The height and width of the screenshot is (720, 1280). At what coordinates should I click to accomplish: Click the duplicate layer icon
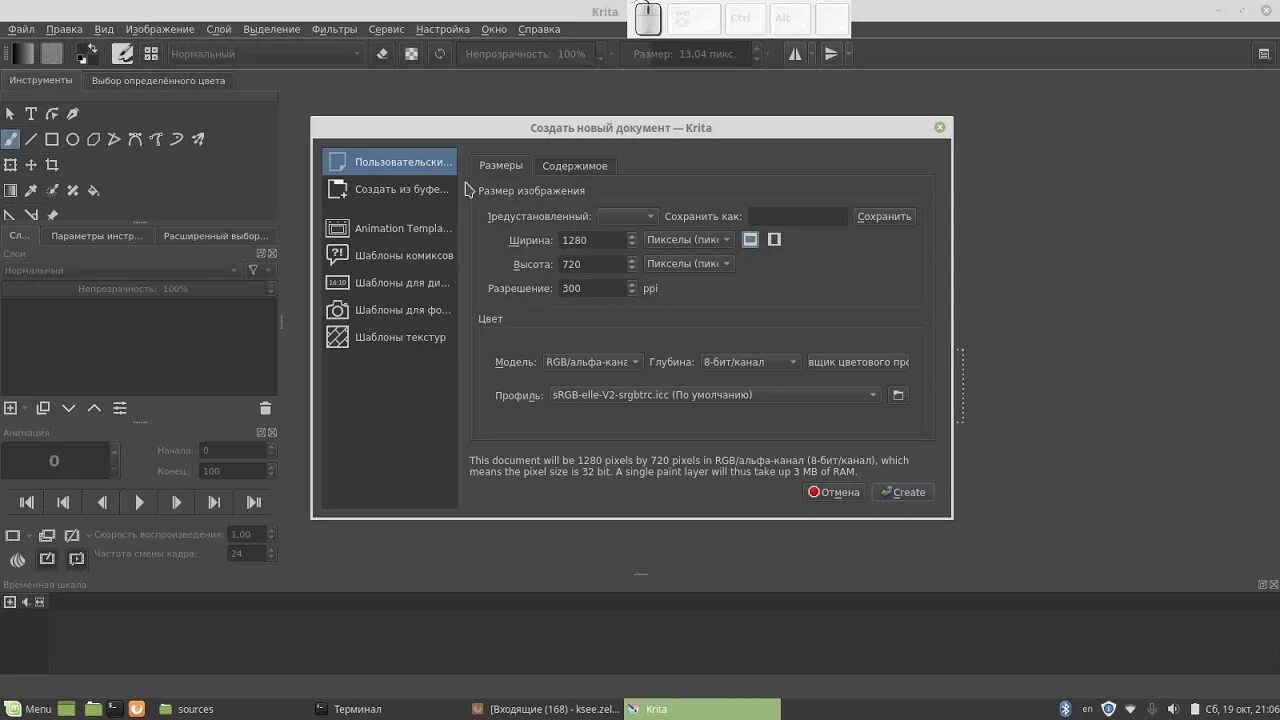[43, 408]
